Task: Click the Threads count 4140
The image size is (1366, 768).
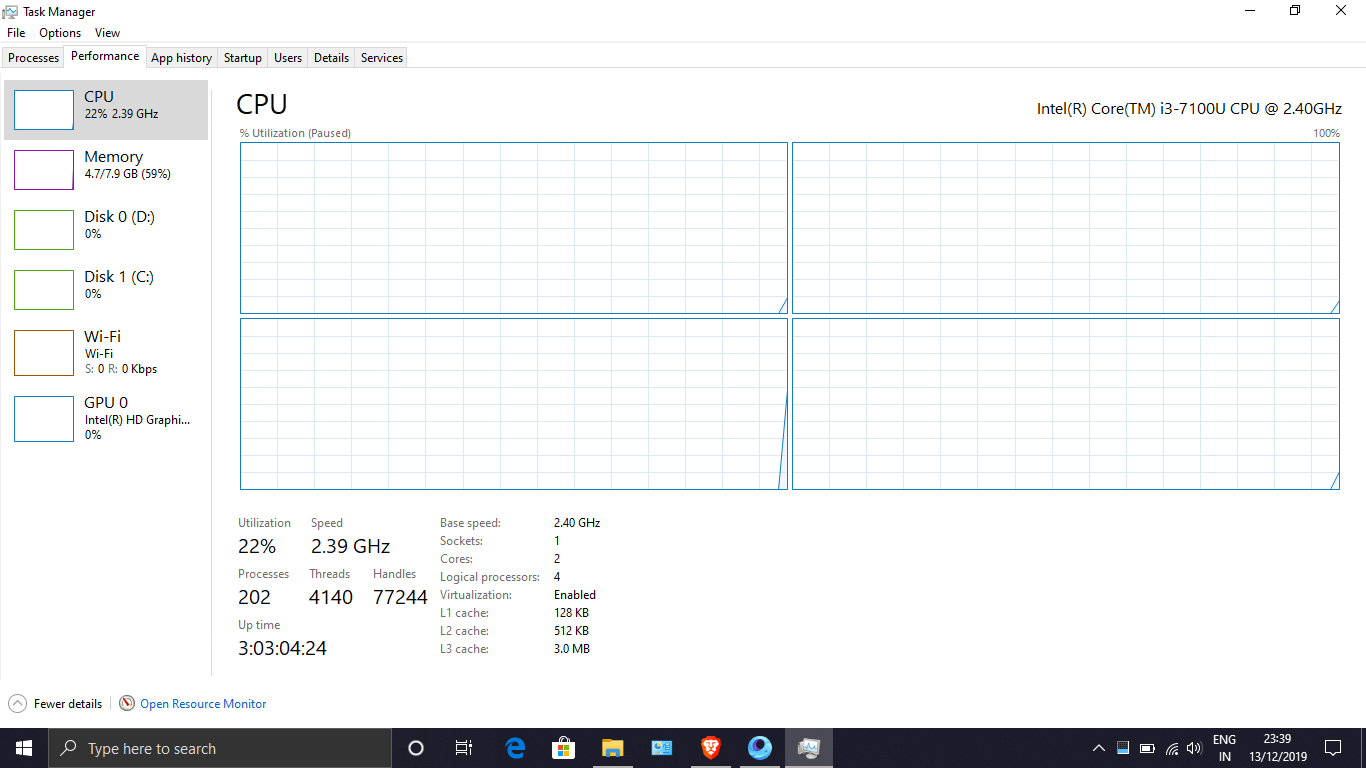Action: (x=331, y=597)
